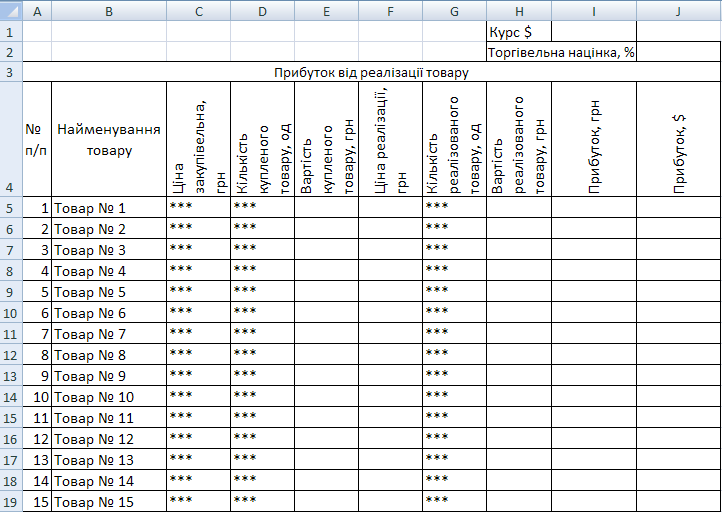The image size is (722, 512).
Task: Click empty 'Ціна реалізації' cell for Товар № 10
Action: pos(390,397)
